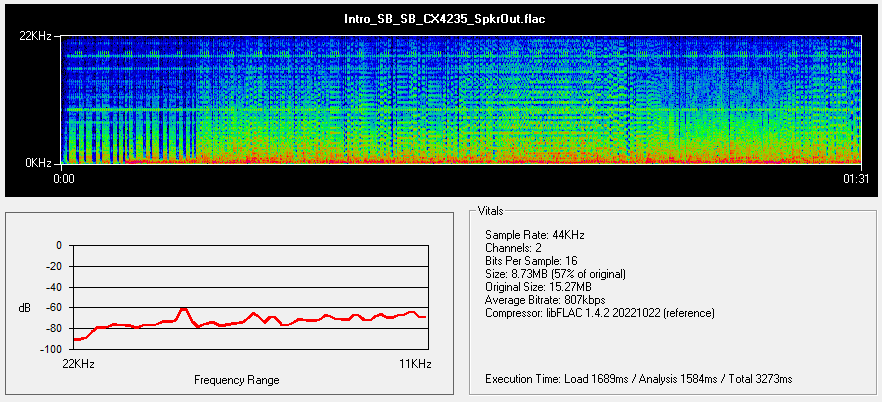882x402 pixels.
Task: Select the Compressor libFLAC 1.4.2 line
Action: (599, 312)
